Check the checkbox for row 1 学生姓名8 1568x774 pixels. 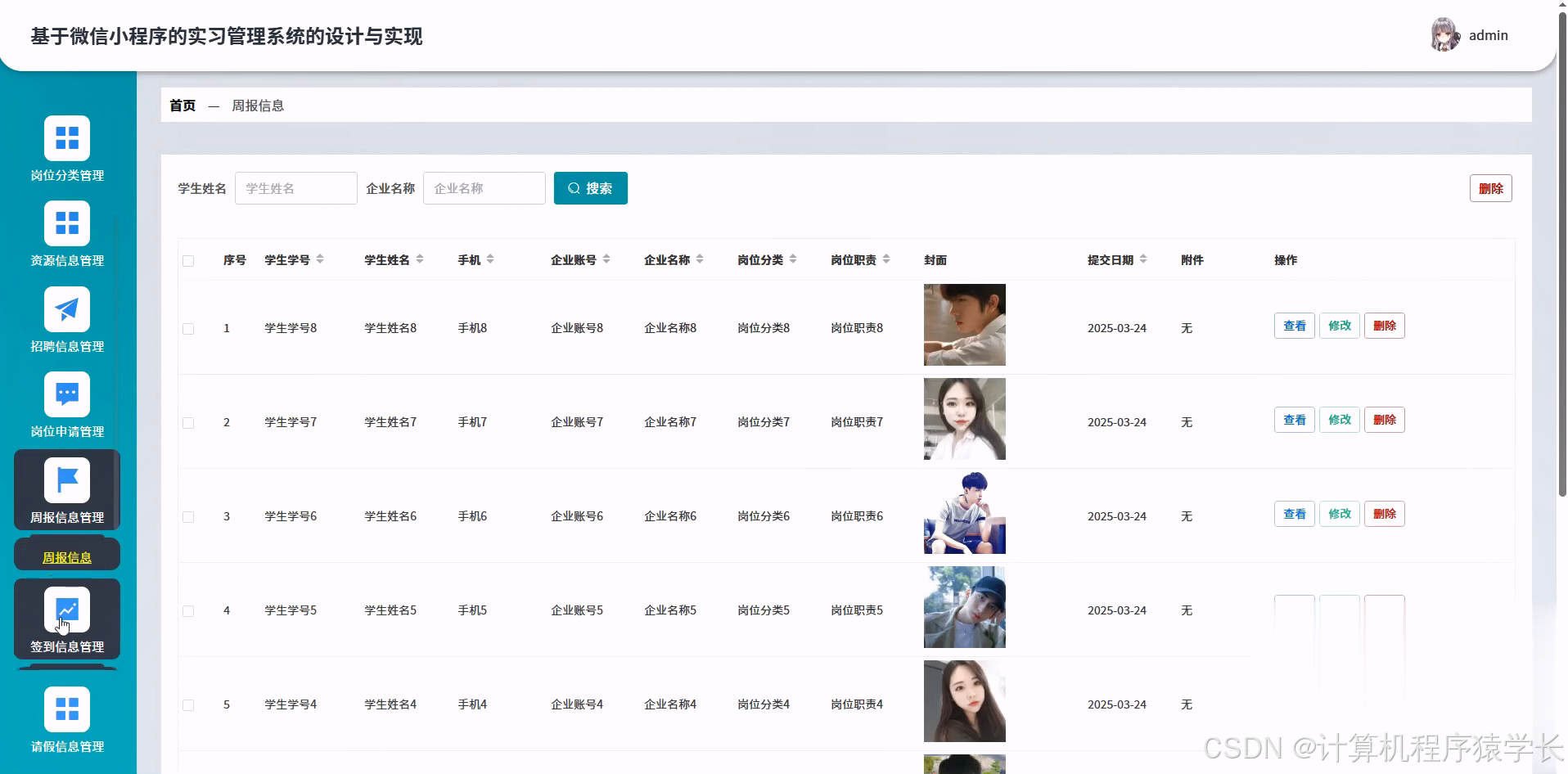pyautogui.click(x=188, y=329)
